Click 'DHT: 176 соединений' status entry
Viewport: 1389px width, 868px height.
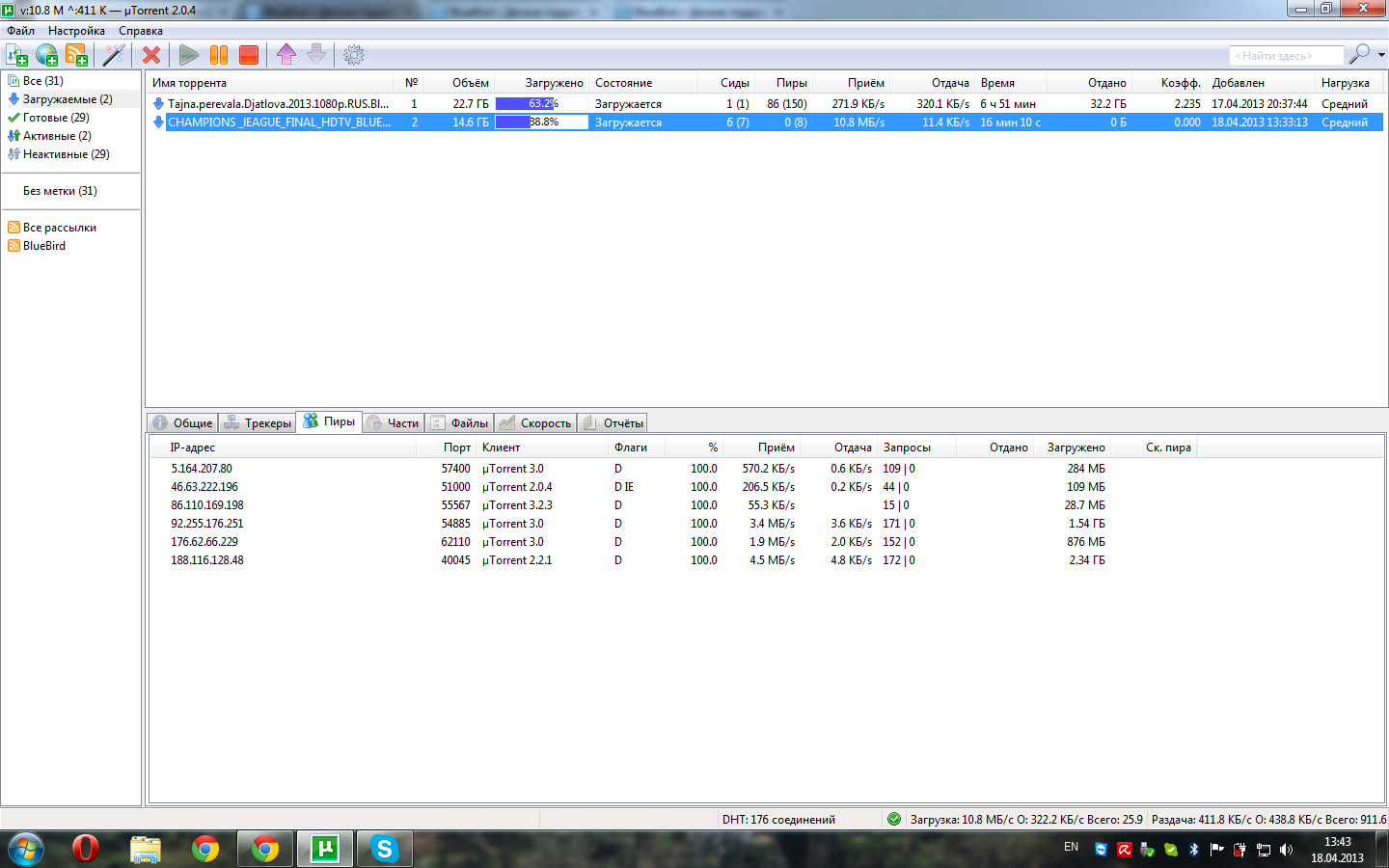(x=778, y=820)
